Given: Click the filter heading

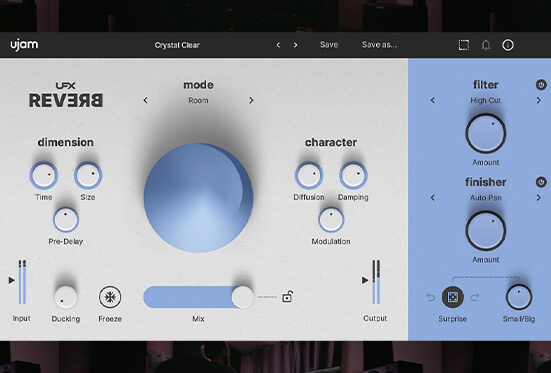Looking at the screenshot, I should click(486, 85).
